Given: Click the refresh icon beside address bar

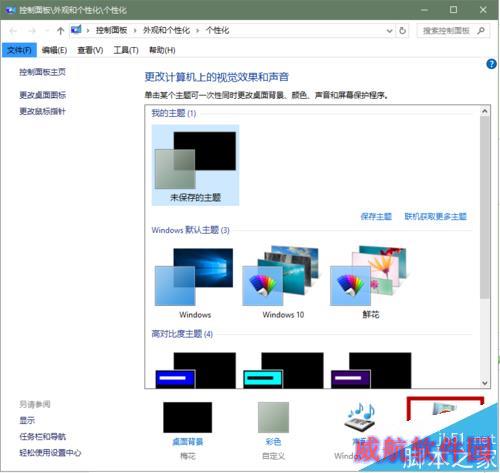Looking at the screenshot, I should [x=402, y=31].
